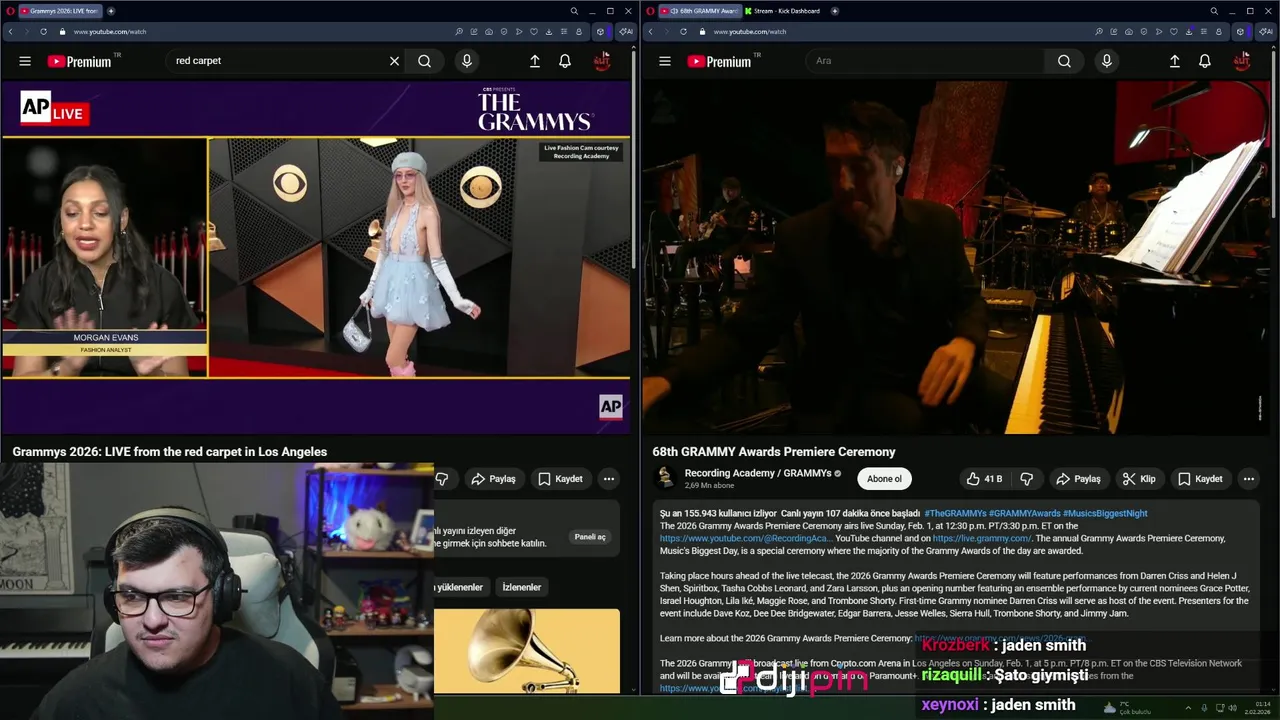This screenshot has width=1280, height=720.
Task: Switch to the 68th GRAMMY Awards tab
Action: [x=701, y=11]
